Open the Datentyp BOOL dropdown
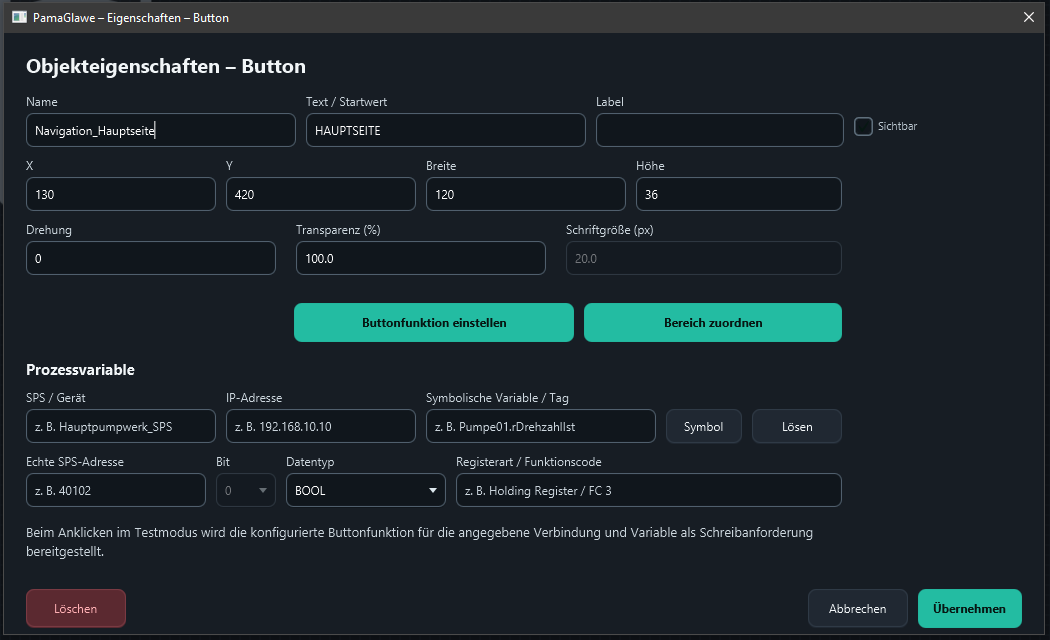Viewport: 1050px width, 640px height. click(x=366, y=491)
